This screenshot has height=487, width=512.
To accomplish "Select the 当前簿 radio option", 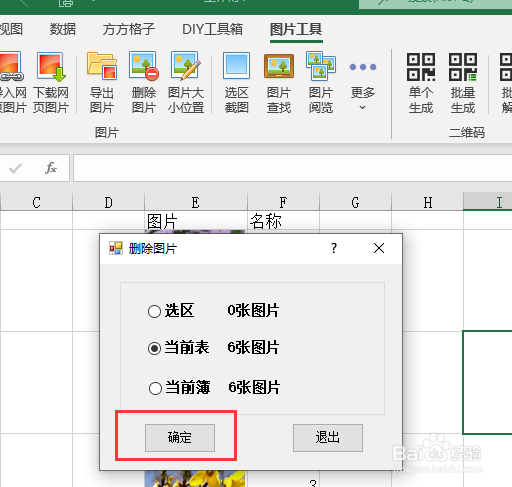I will (x=156, y=388).
